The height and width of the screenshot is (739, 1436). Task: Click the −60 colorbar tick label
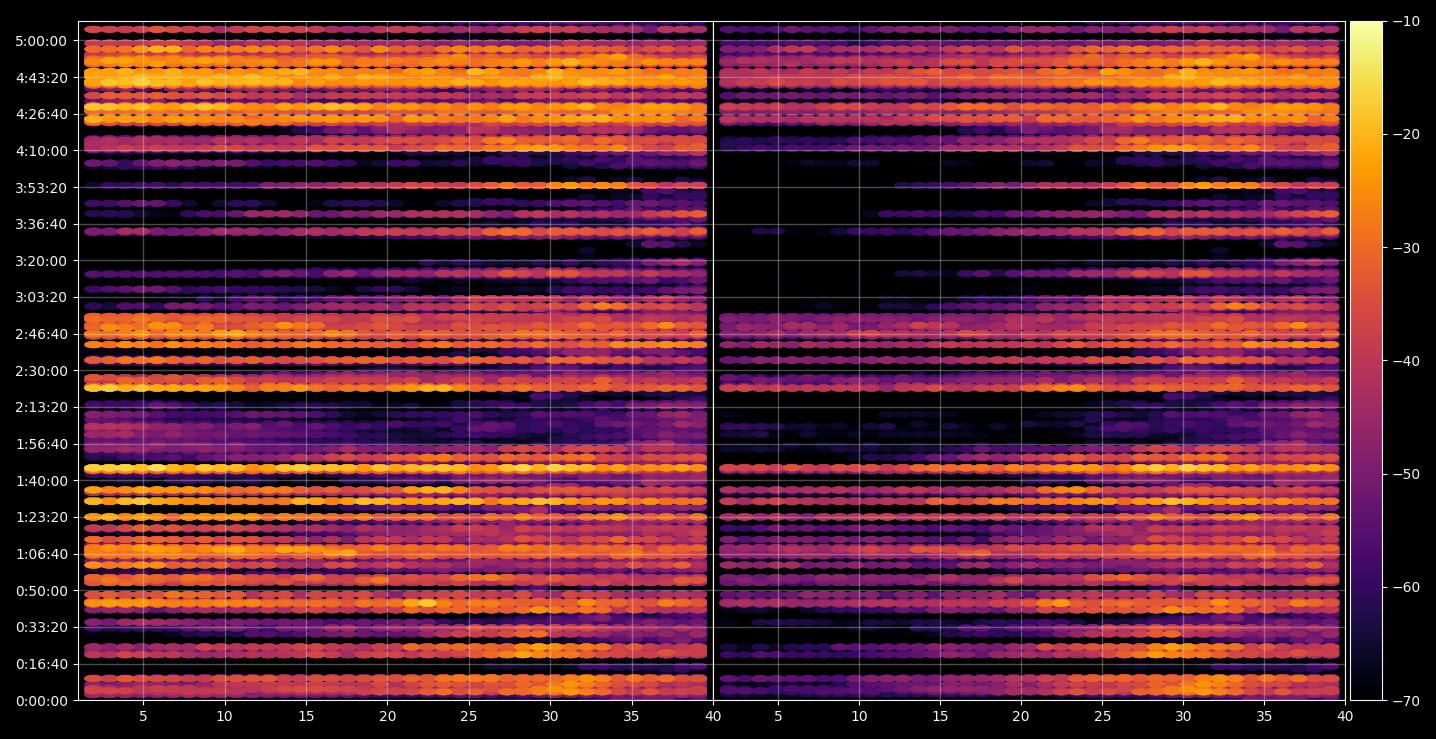1405,587
